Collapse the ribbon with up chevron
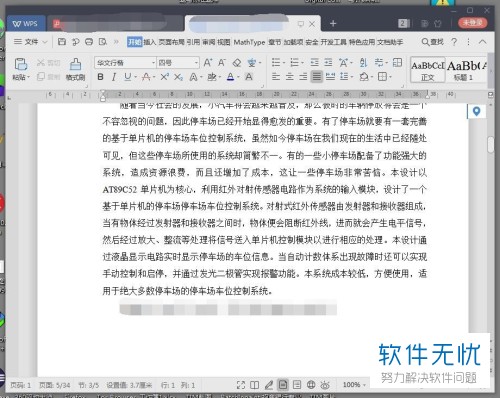The height and width of the screenshot is (398, 500). (x=482, y=42)
